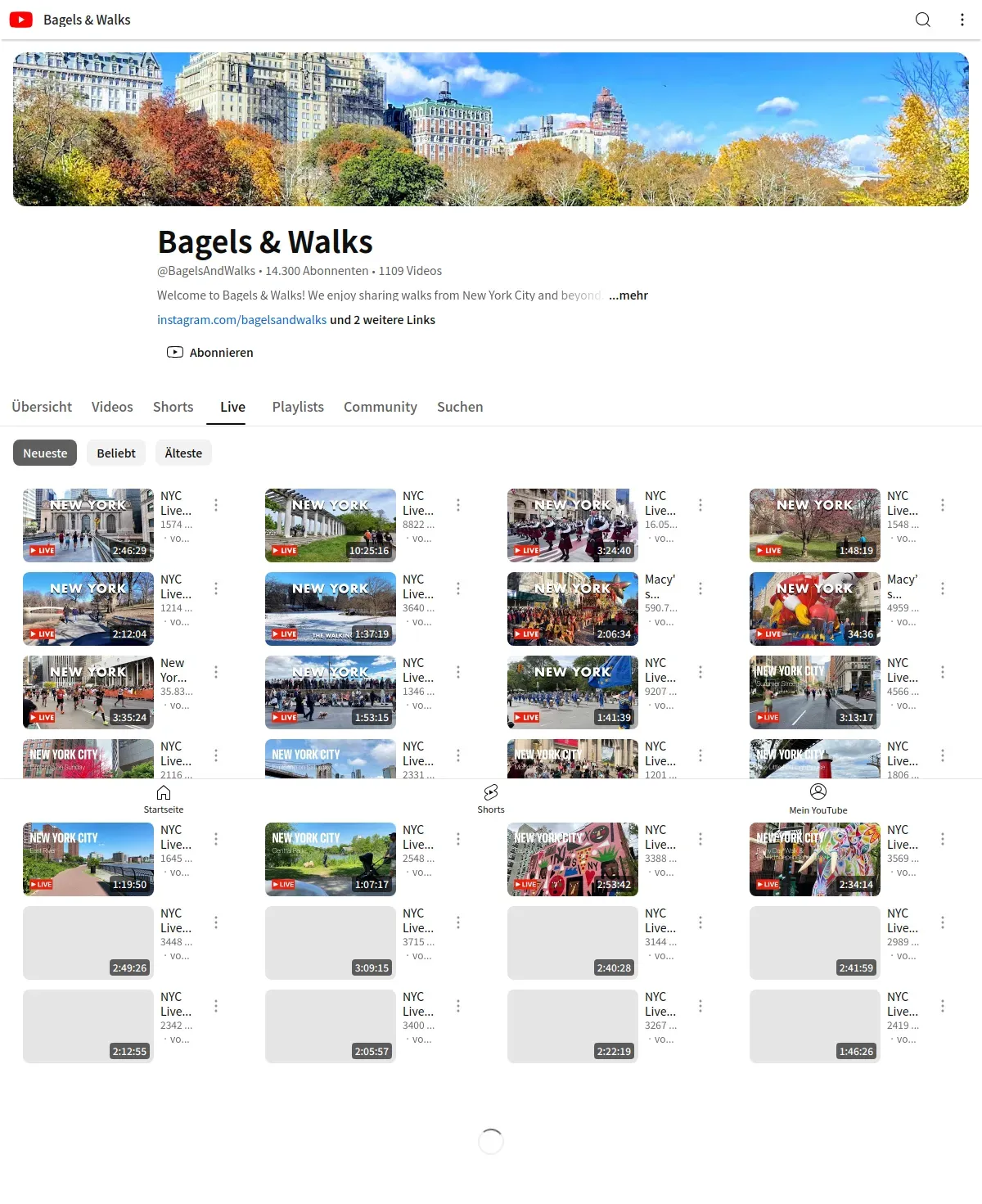Viewport: 982px width, 1204px height.
Task: Open the search magnifier icon
Action: 923,20
